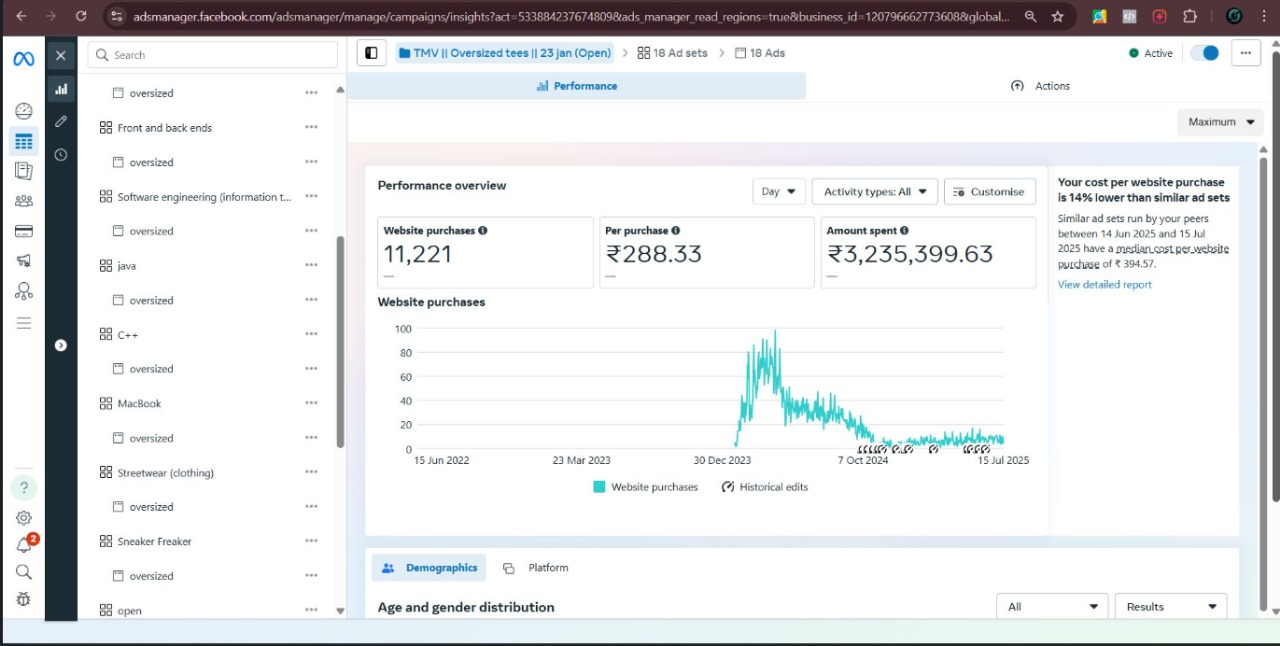Screen dimensions: 1280x646
Task: Open the Customise options for performance overview
Action: coord(989,191)
